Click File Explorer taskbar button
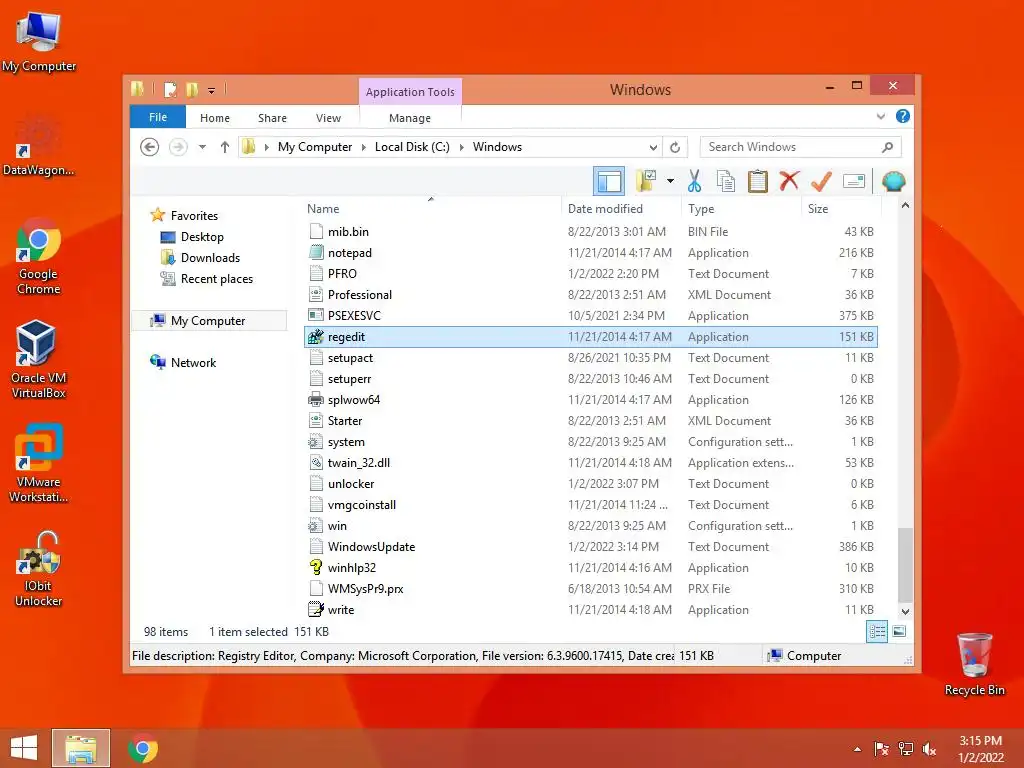The width and height of the screenshot is (1024, 768). pyautogui.click(x=81, y=748)
